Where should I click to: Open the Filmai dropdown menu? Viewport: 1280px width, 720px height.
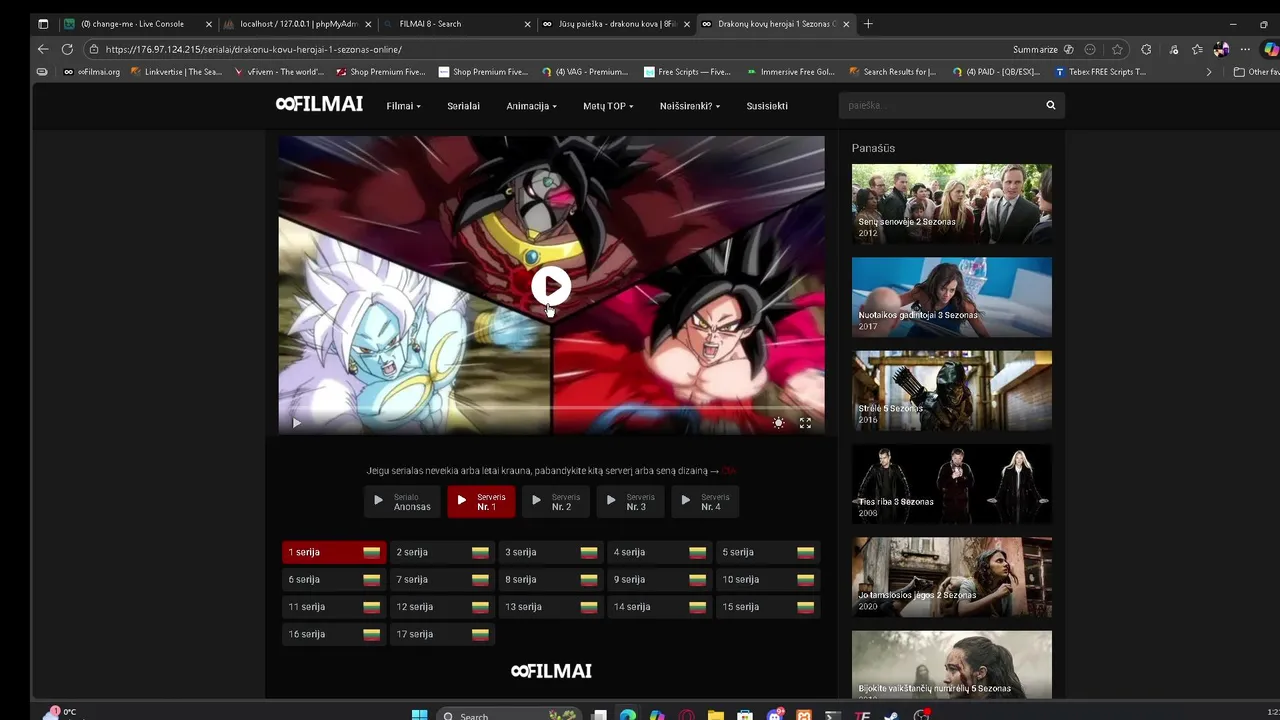pos(403,106)
